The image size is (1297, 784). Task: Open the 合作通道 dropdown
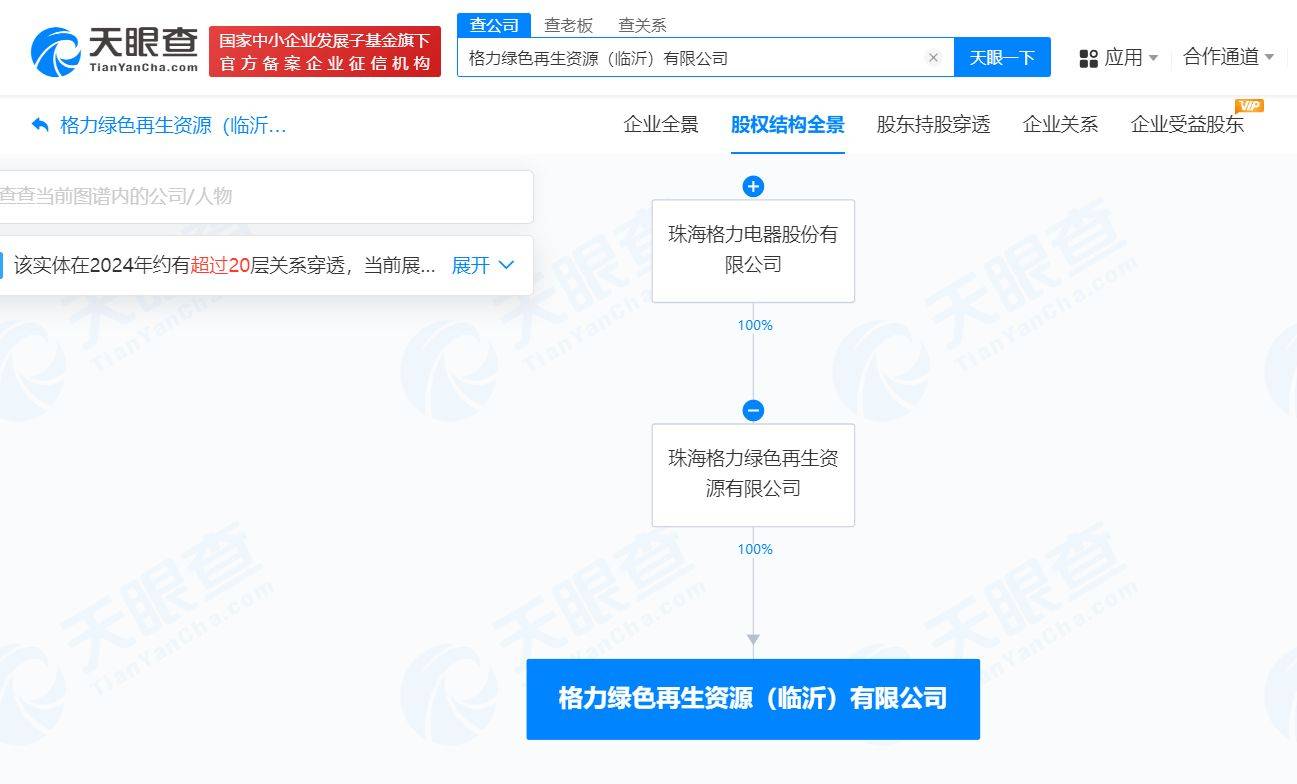(1229, 57)
